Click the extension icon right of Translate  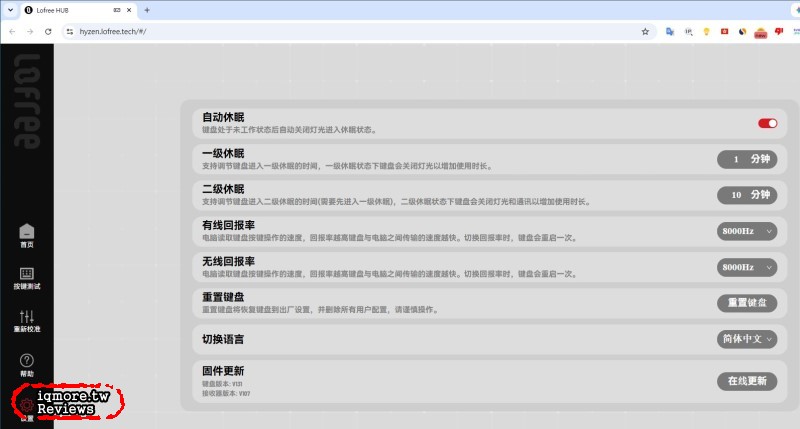point(688,32)
